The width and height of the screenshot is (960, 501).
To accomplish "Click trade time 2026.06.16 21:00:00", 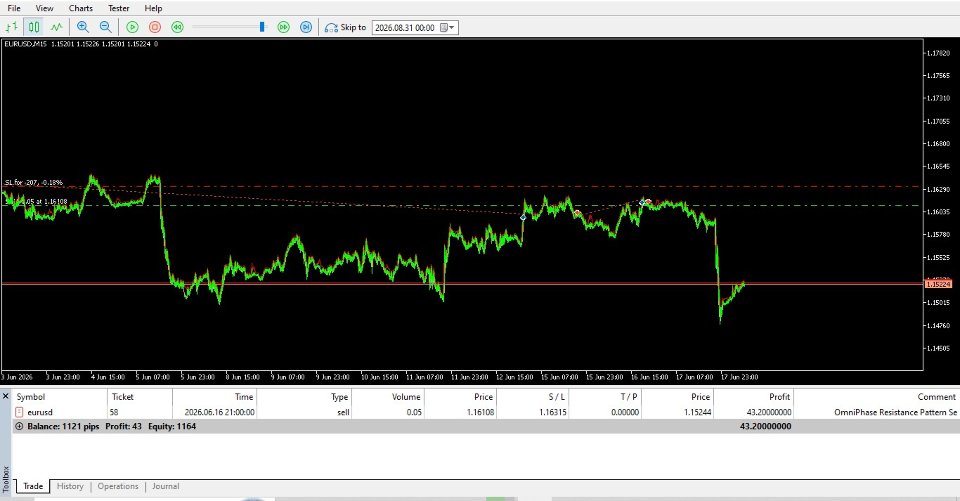I will coord(219,412).
